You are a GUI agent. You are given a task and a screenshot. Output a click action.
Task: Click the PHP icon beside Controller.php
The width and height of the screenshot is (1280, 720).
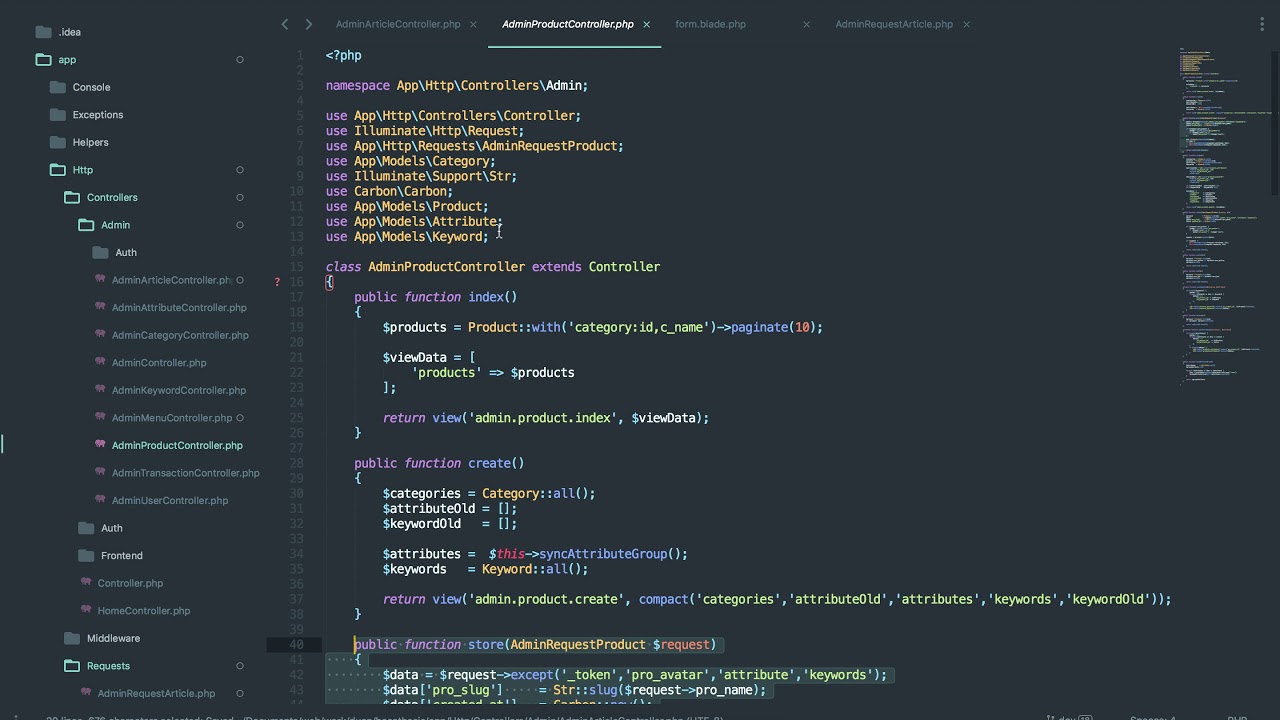point(86,583)
